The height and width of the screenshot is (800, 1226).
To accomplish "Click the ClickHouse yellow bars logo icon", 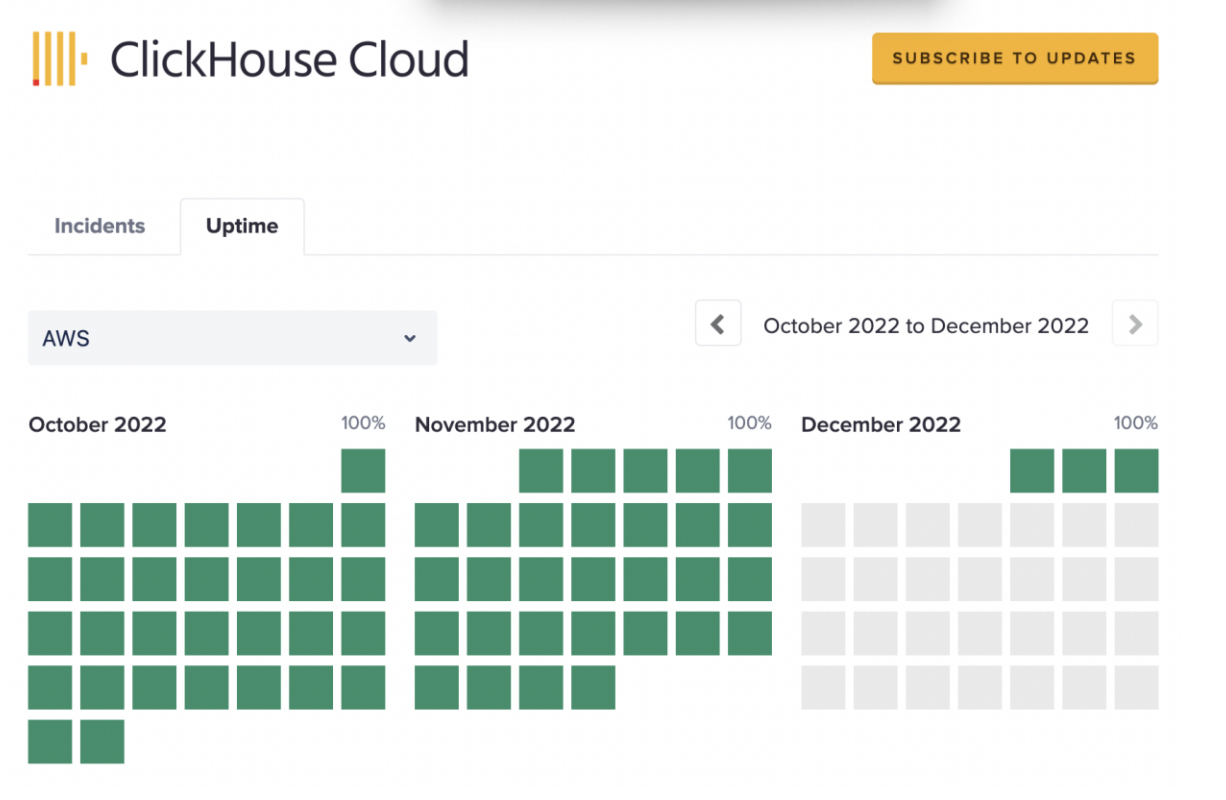I will [59, 59].
